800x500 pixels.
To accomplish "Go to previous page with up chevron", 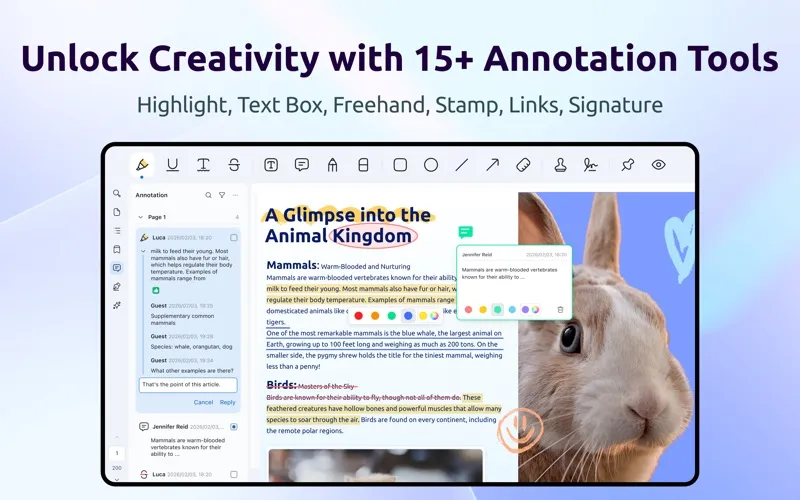I will (x=117, y=438).
